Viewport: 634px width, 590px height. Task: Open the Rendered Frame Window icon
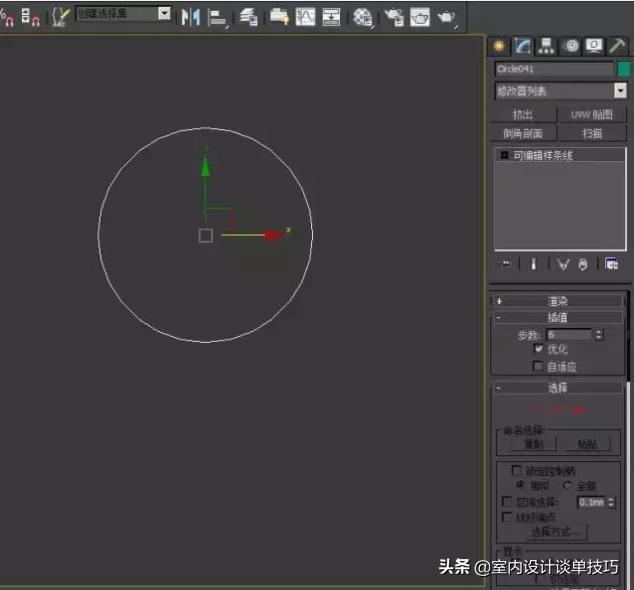(420, 17)
